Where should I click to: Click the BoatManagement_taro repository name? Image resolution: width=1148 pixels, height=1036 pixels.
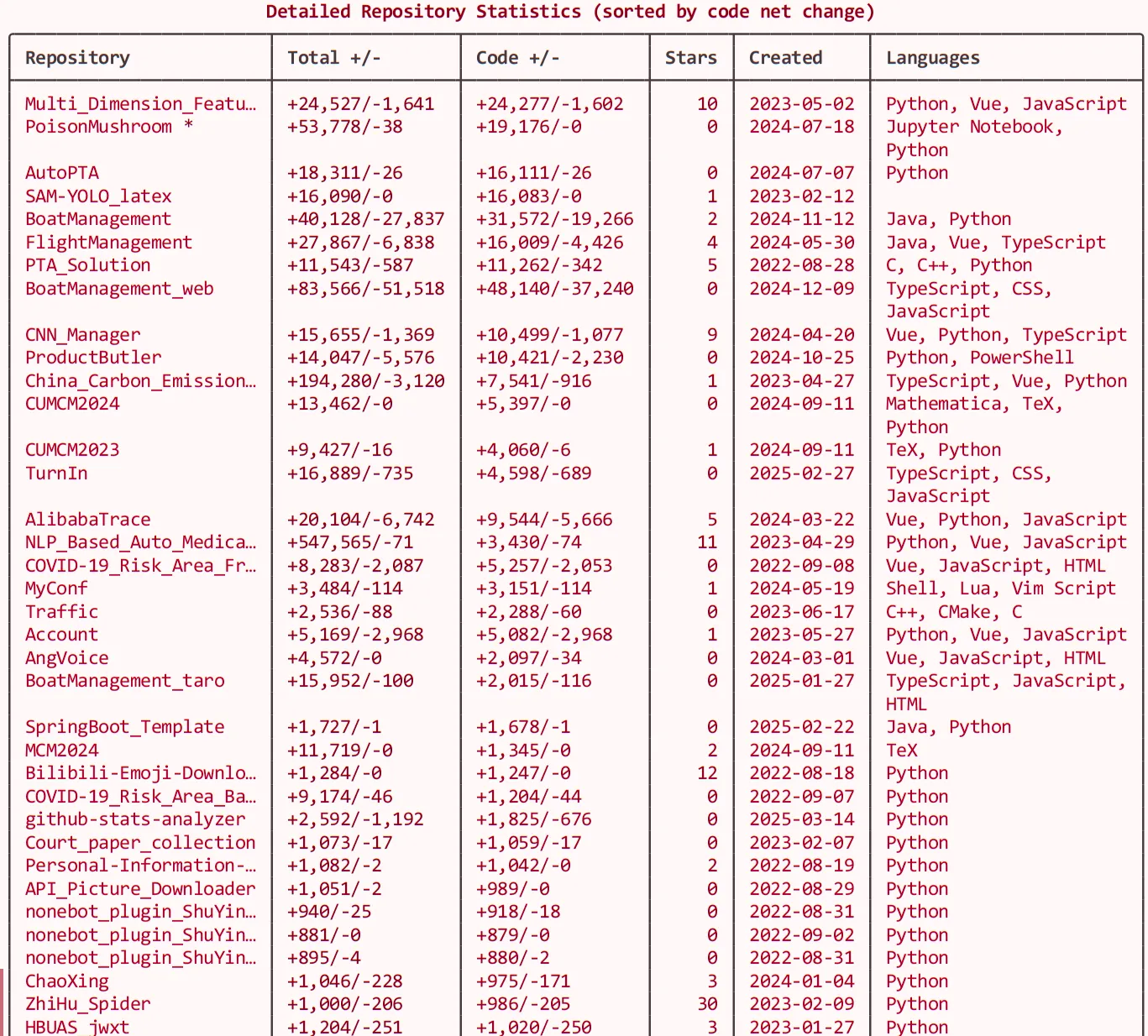(x=125, y=681)
